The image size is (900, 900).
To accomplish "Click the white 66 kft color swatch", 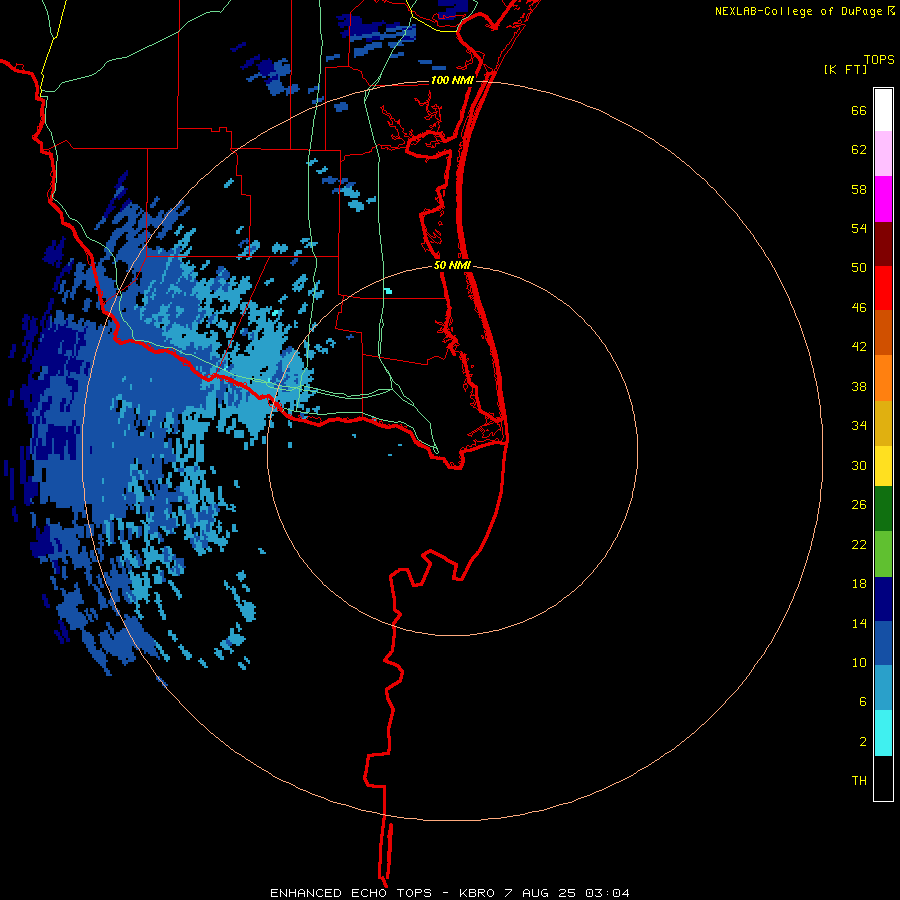I will coord(883,110).
